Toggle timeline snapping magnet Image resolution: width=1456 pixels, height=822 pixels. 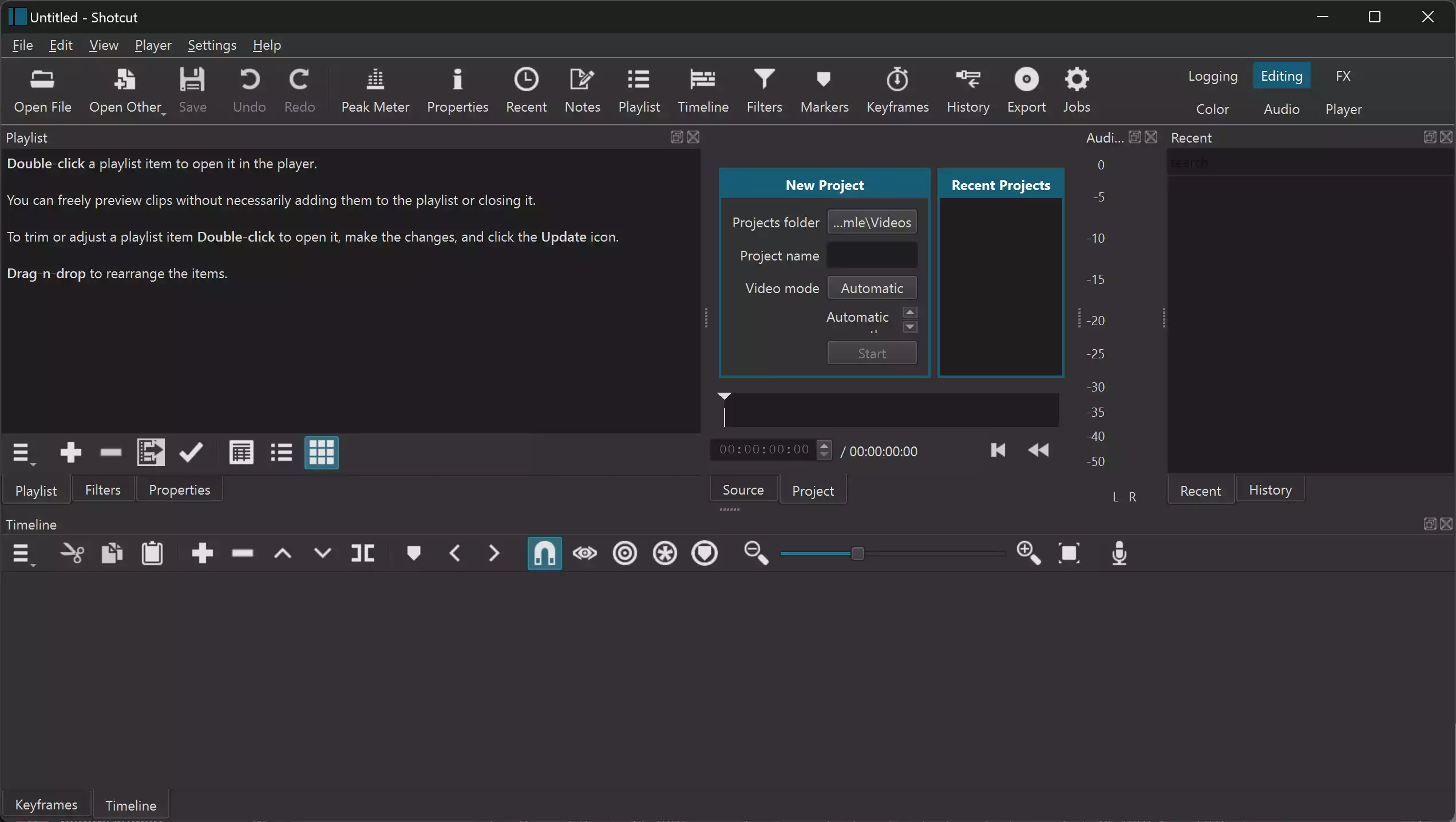544,554
